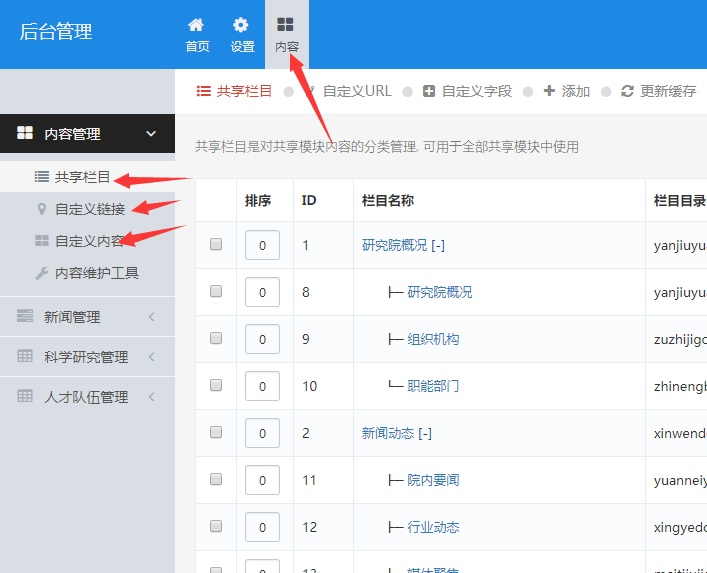Click the red list icon beside 共享栏目 tab
Screen dimensions: 707x573
204,92
